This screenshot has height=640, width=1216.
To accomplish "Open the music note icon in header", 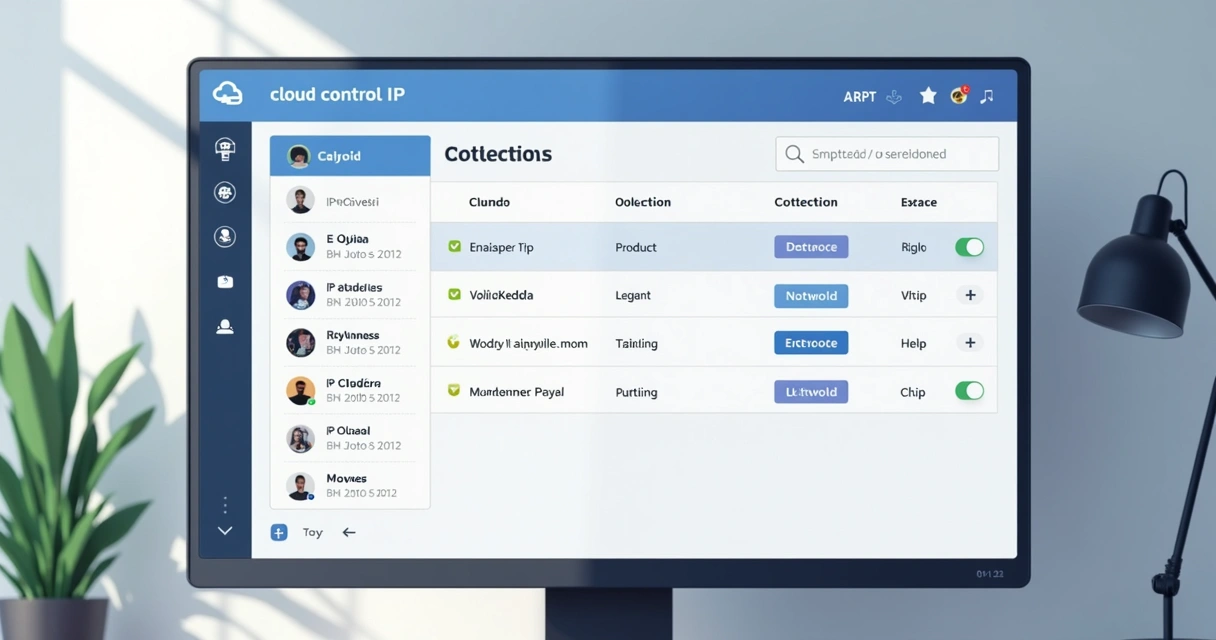I will pyautogui.click(x=987, y=96).
